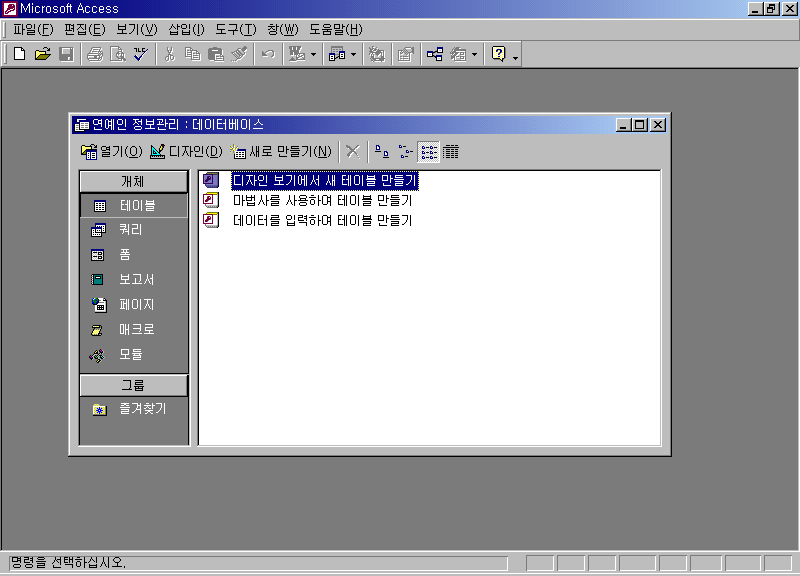
Task: Click the Paste clipboard icon
Action: (x=216, y=54)
